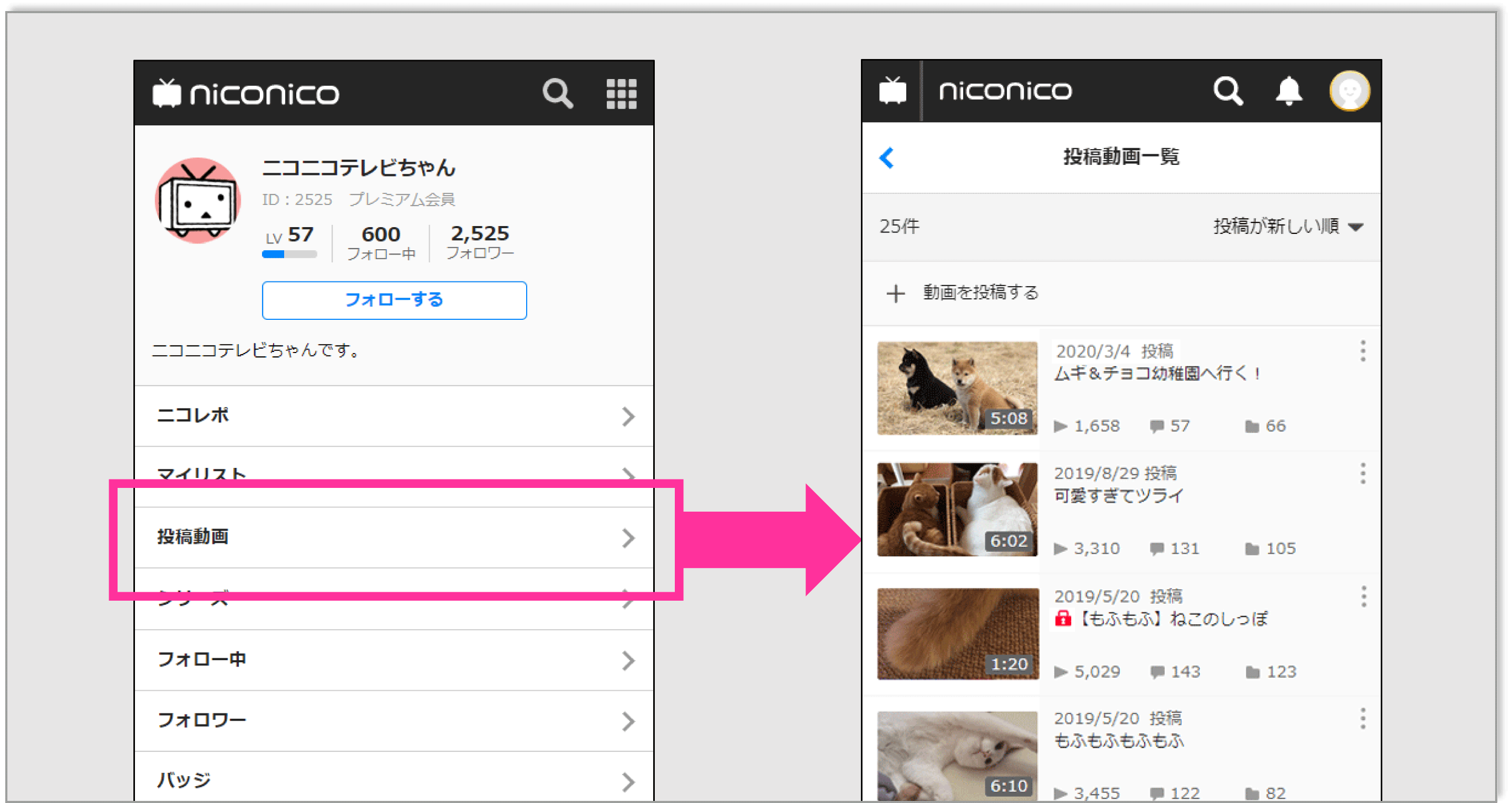Open options menu for ムギ&チョコ video
Viewport: 1512px width, 803px height.
point(1363,351)
